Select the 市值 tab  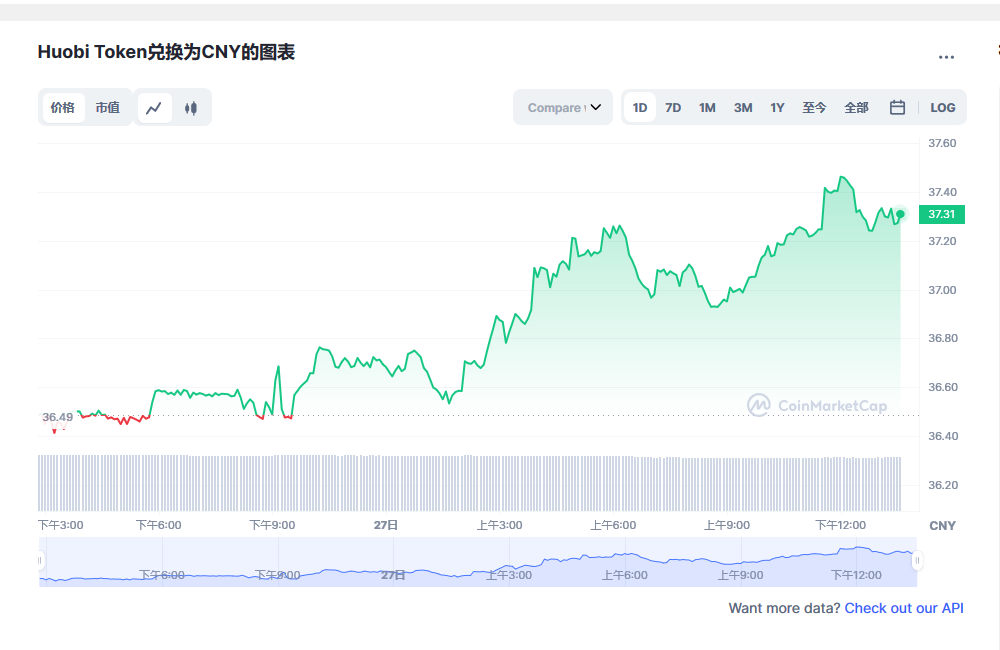pyautogui.click(x=108, y=108)
